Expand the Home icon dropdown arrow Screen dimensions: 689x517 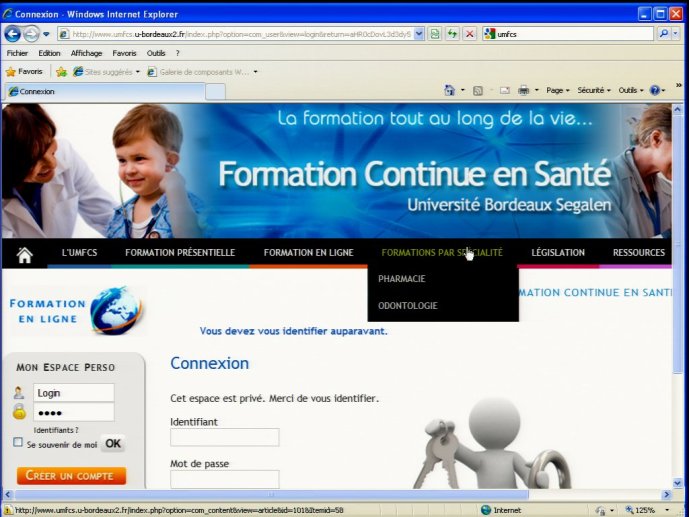463,90
